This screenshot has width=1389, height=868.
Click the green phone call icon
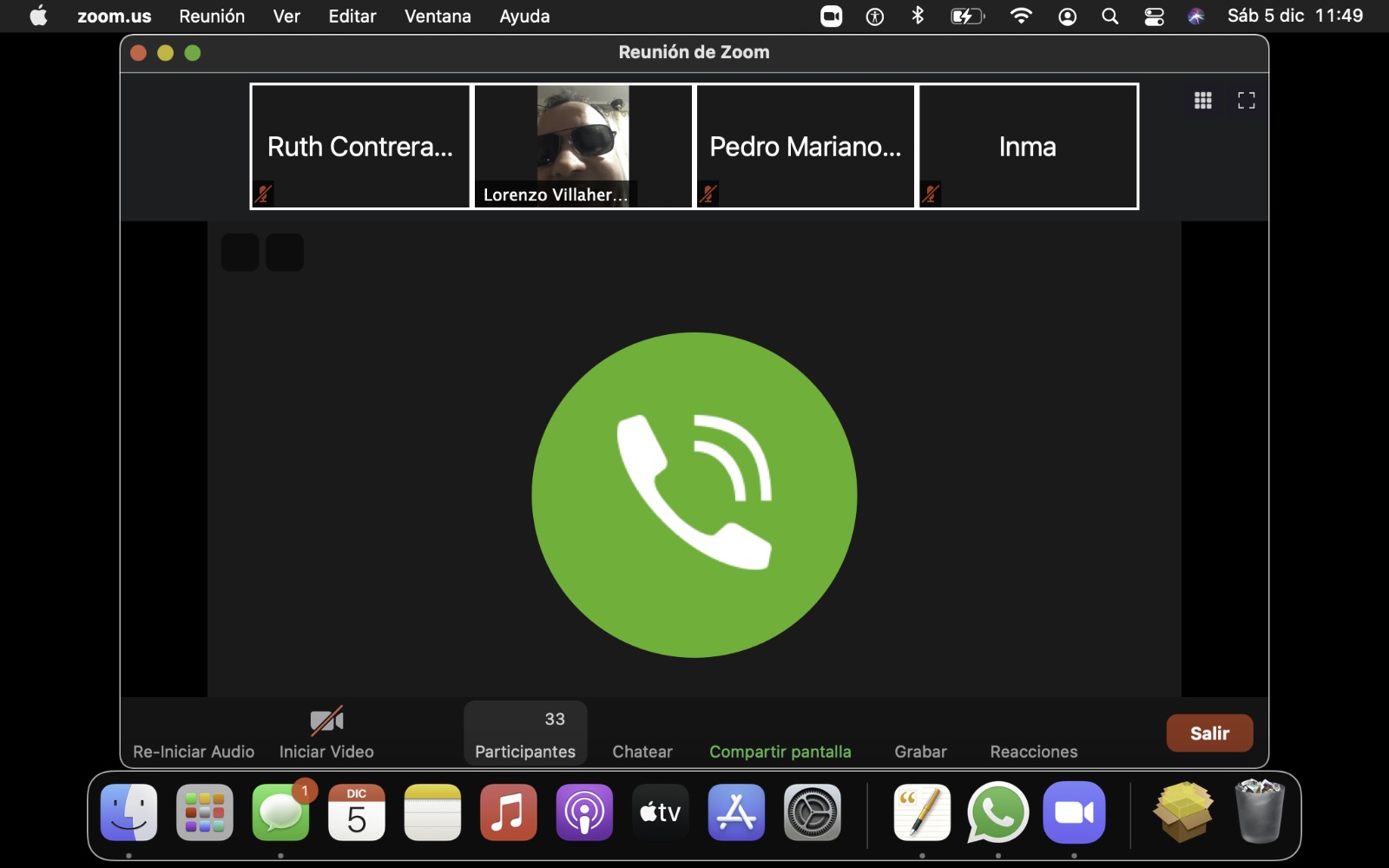coord(694,495)
